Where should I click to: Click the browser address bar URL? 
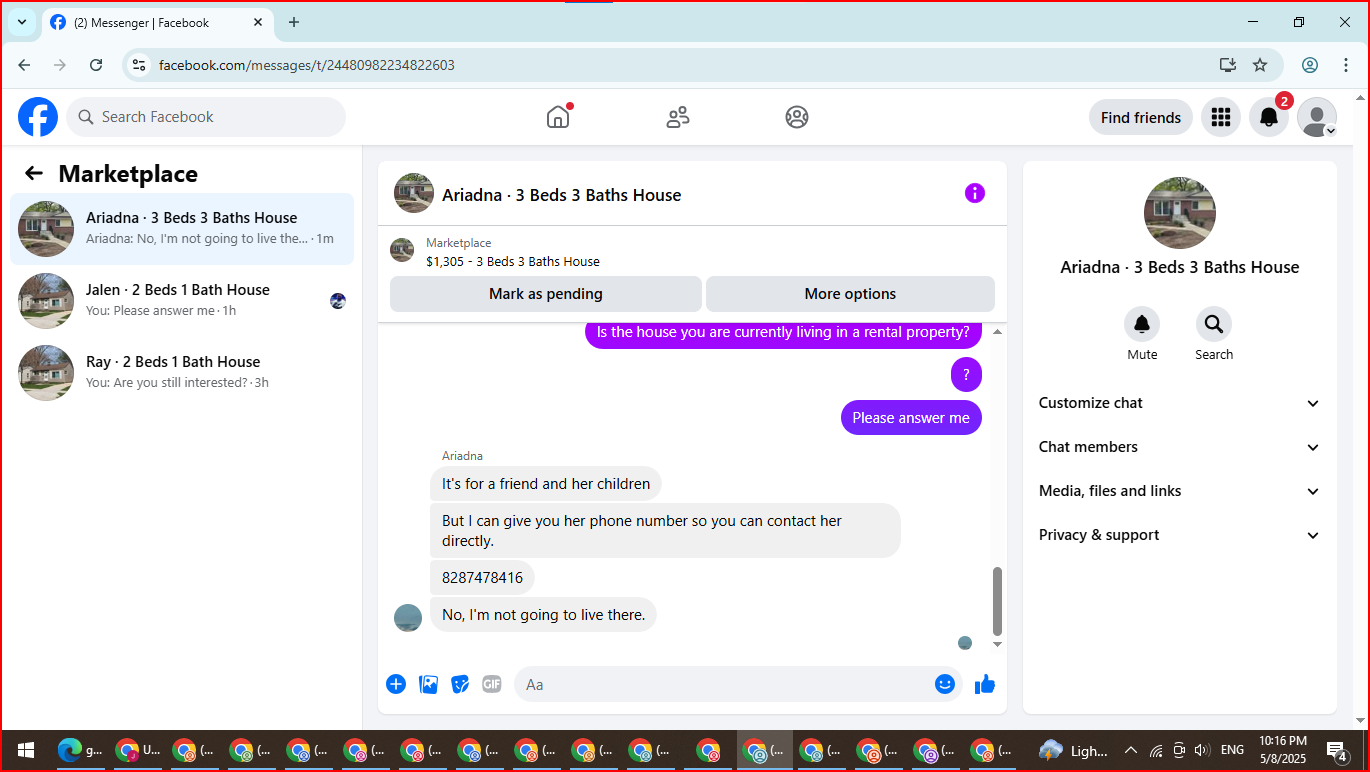click(307, 65)
